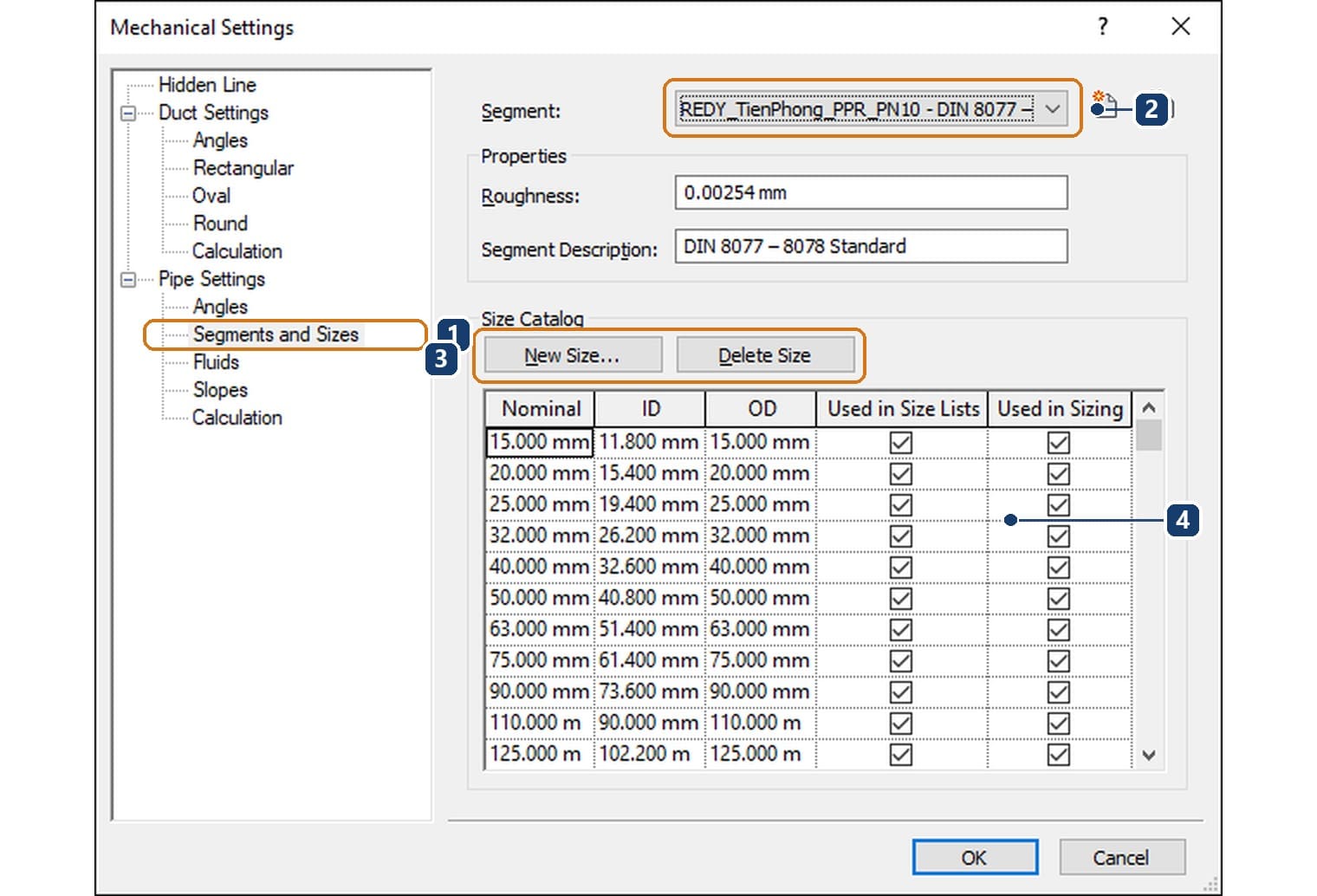Select Round duct settings

click(x=220, y=224)
